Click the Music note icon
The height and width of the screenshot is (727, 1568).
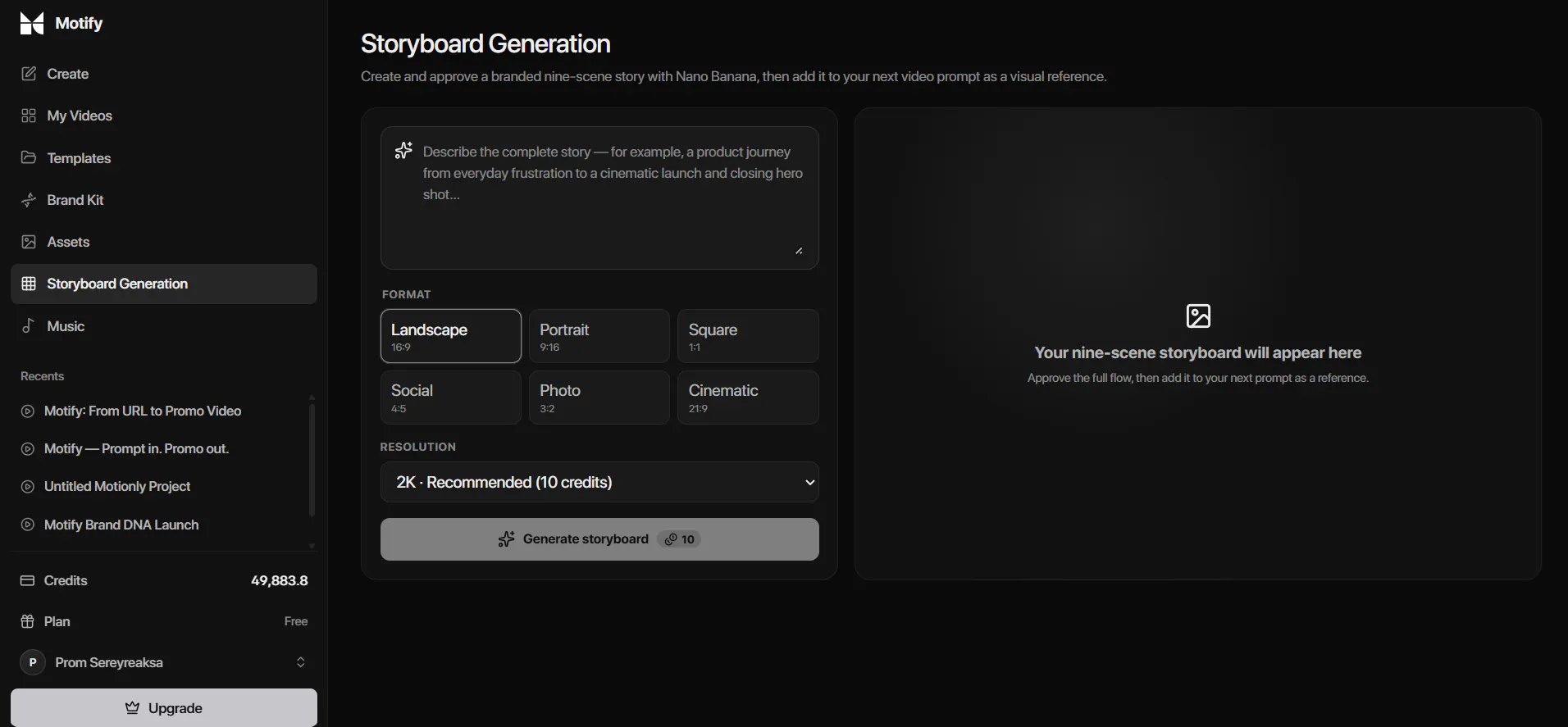pos(29,326)
